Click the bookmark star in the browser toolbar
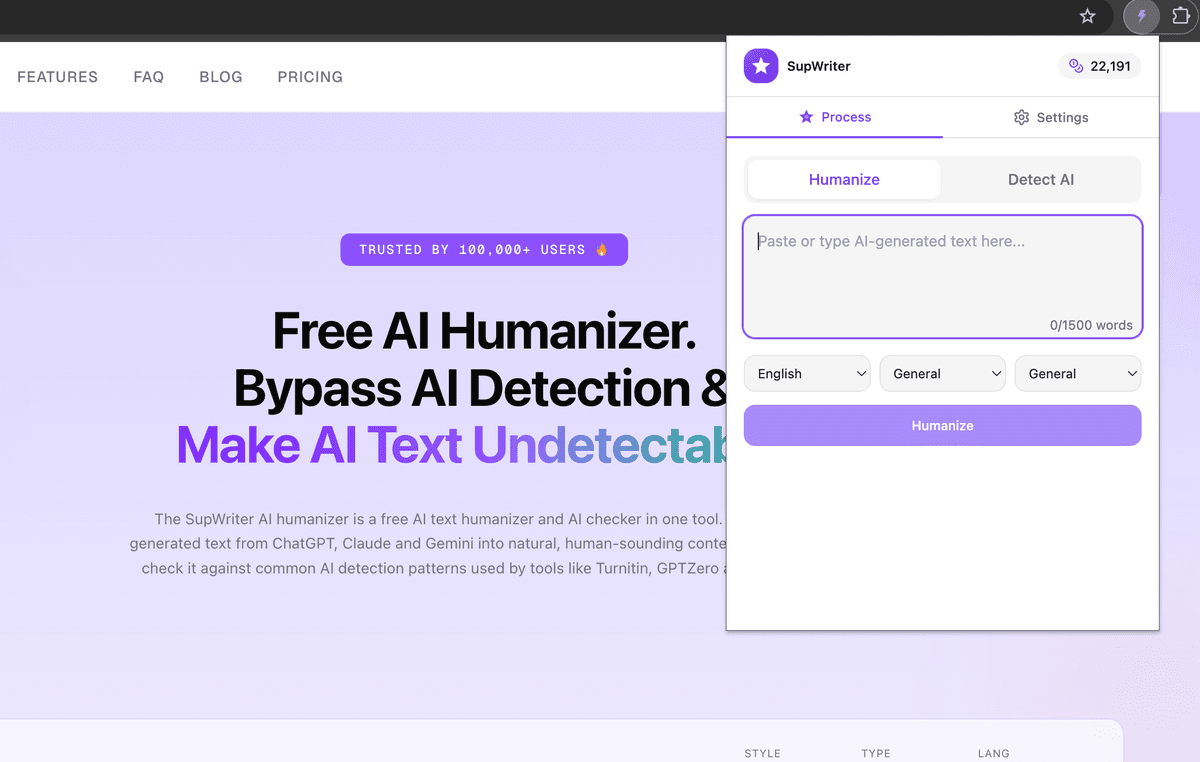 [1087, 17]
